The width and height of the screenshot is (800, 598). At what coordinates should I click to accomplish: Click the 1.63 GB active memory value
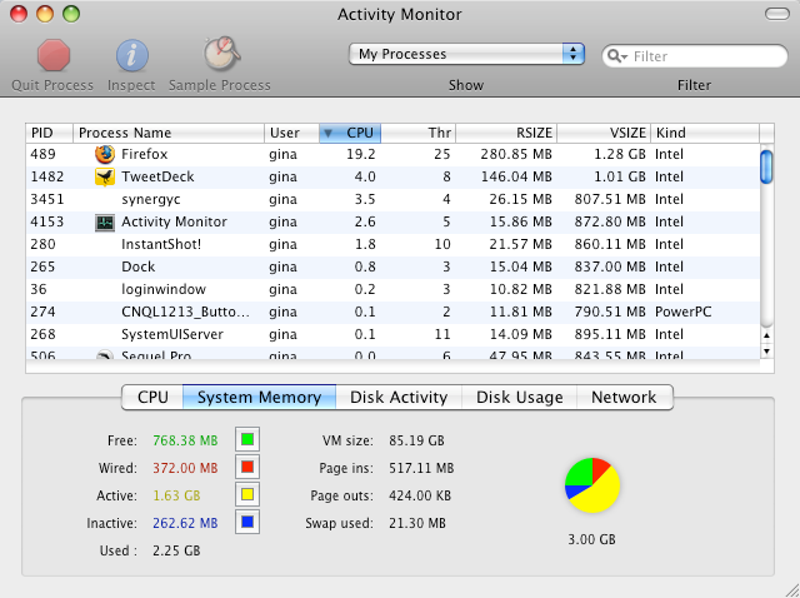[x=177, y=495]
